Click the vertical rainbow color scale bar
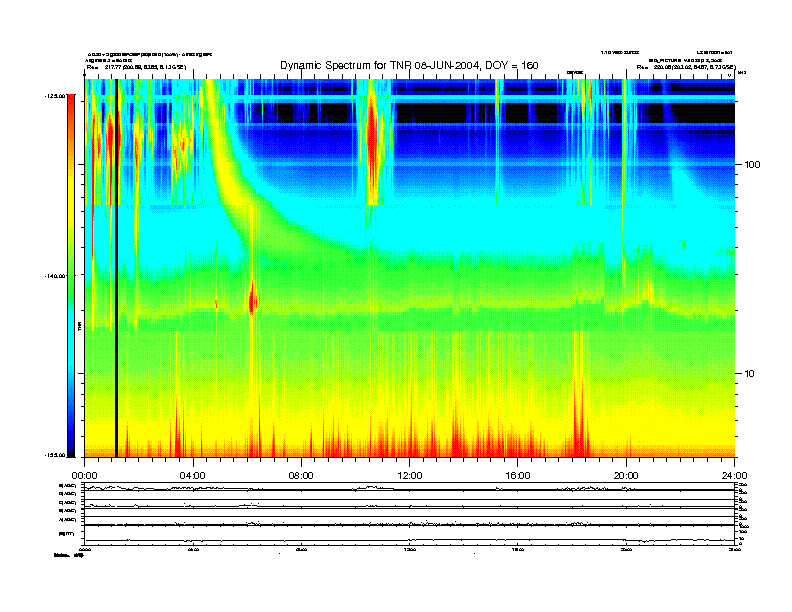792x612 pixels. [x=71, y=276]
